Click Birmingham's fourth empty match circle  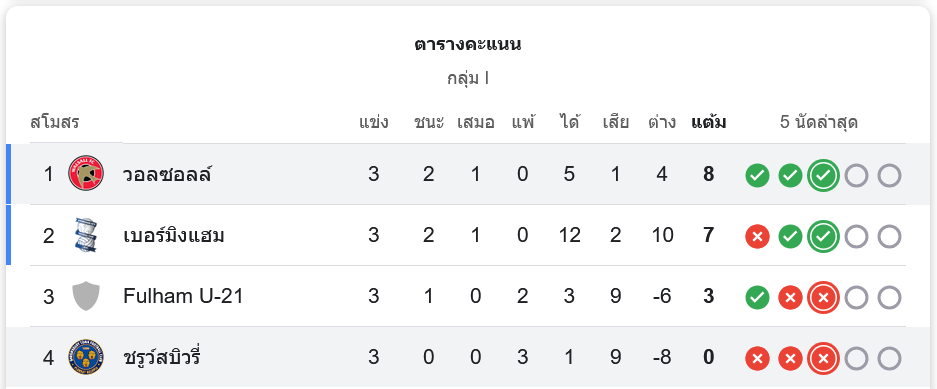point(856,237)
